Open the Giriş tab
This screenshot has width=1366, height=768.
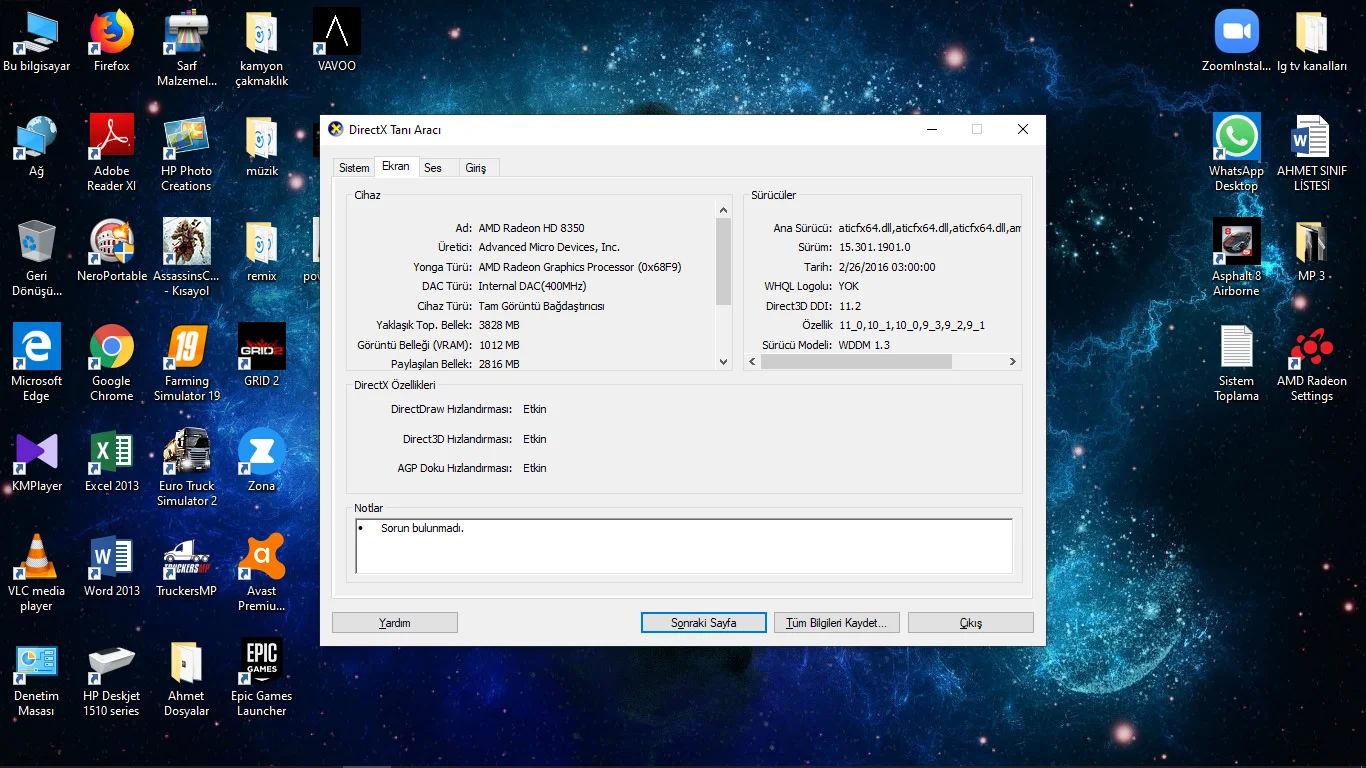point(476,168)
